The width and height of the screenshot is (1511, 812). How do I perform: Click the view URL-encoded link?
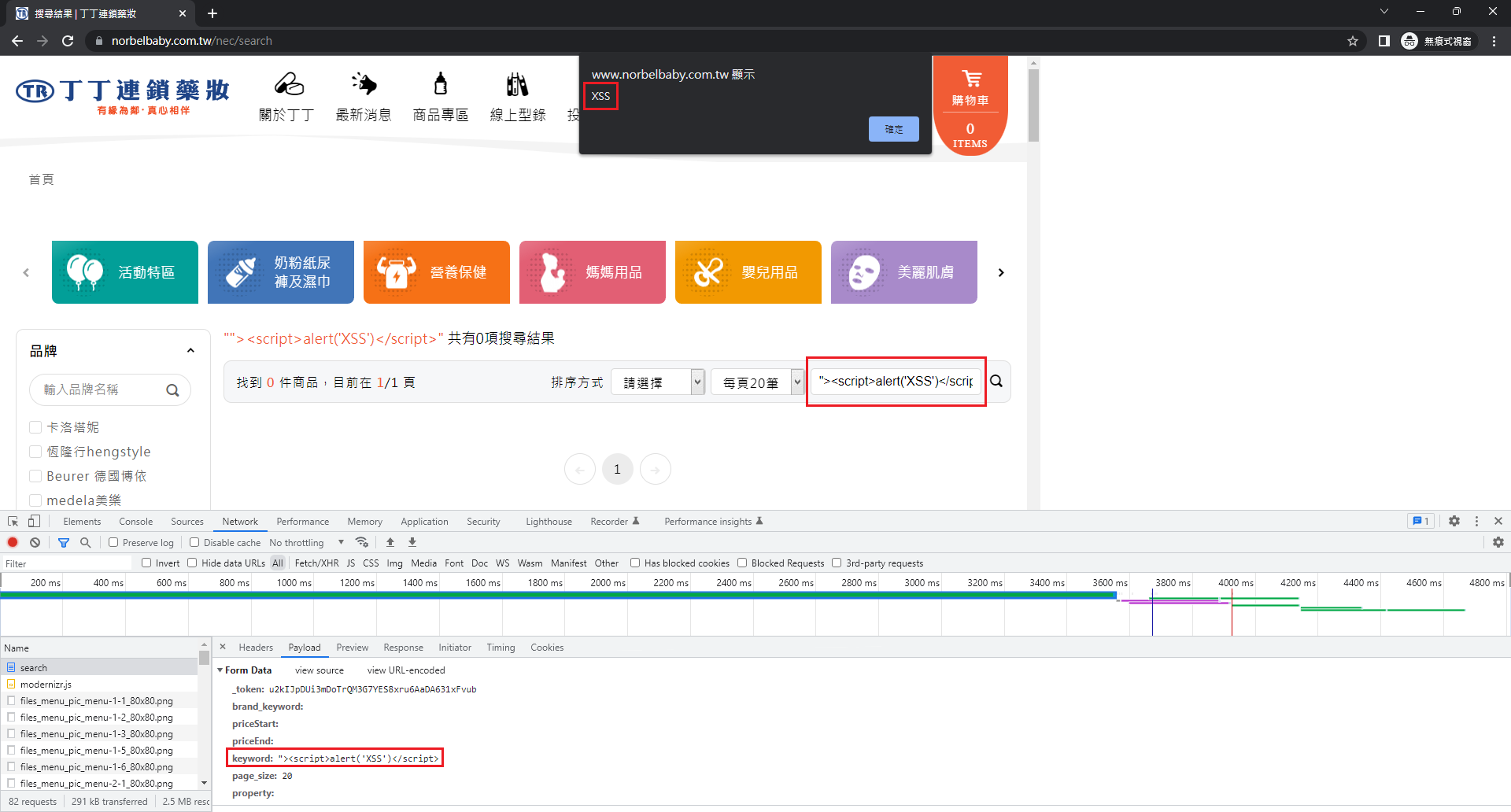coord(406,670)
